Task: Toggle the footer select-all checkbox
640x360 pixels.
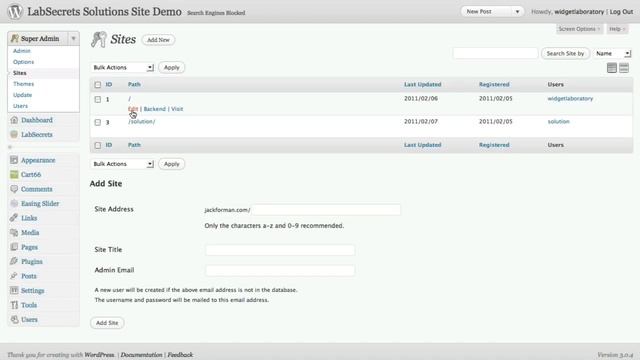Action: 98,145
